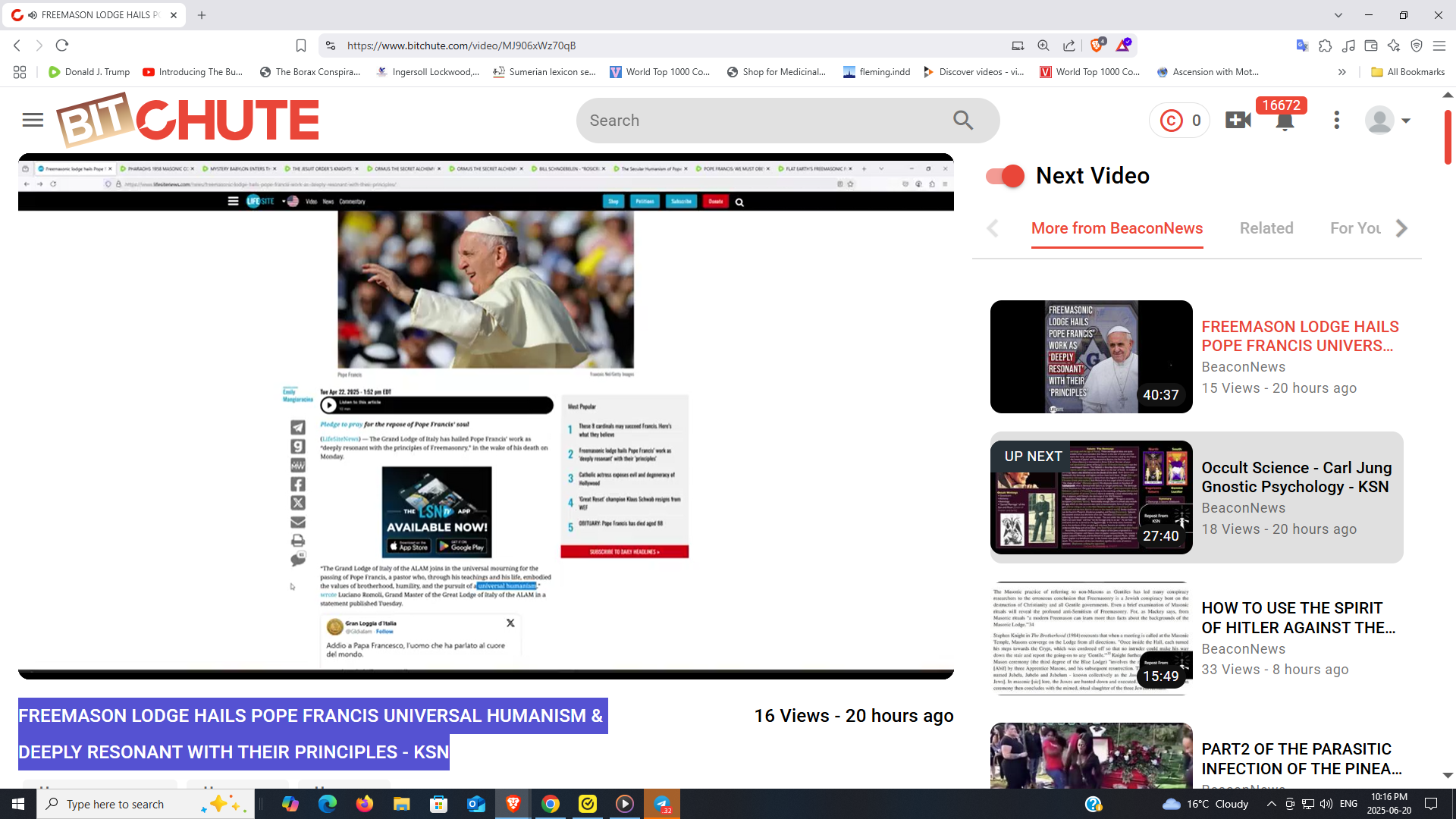1456x819 pixels.
Task: Open the user account avatar menu
Action: point(1387,121)
